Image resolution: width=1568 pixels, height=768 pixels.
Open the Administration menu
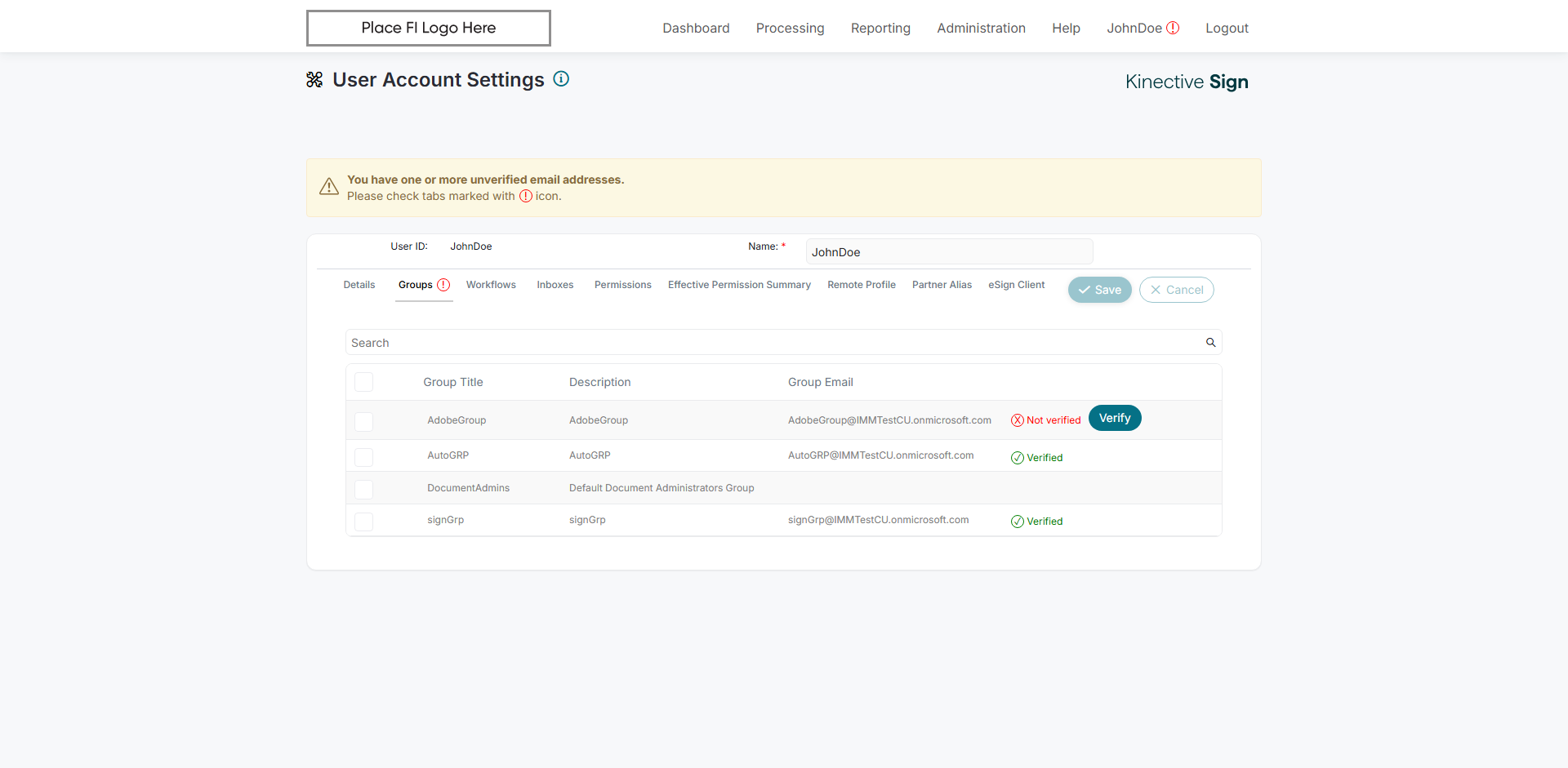click(x=981, y=28)
